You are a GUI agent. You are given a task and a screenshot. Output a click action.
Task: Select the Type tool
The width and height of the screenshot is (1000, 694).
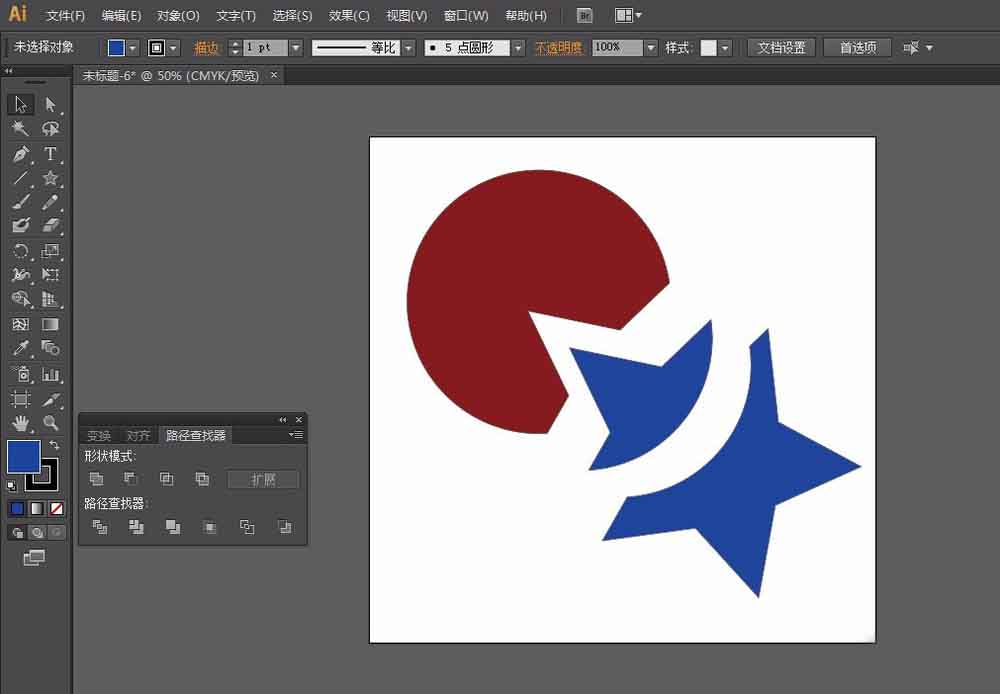click(50, 154)
